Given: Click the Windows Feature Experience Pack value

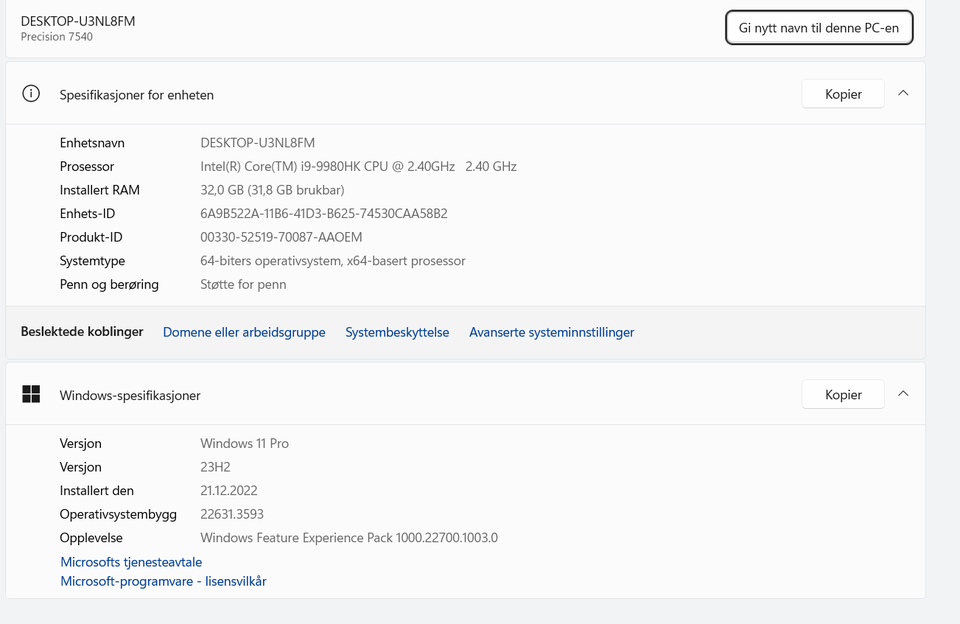Looking at the screenshot, I should 349,538.
